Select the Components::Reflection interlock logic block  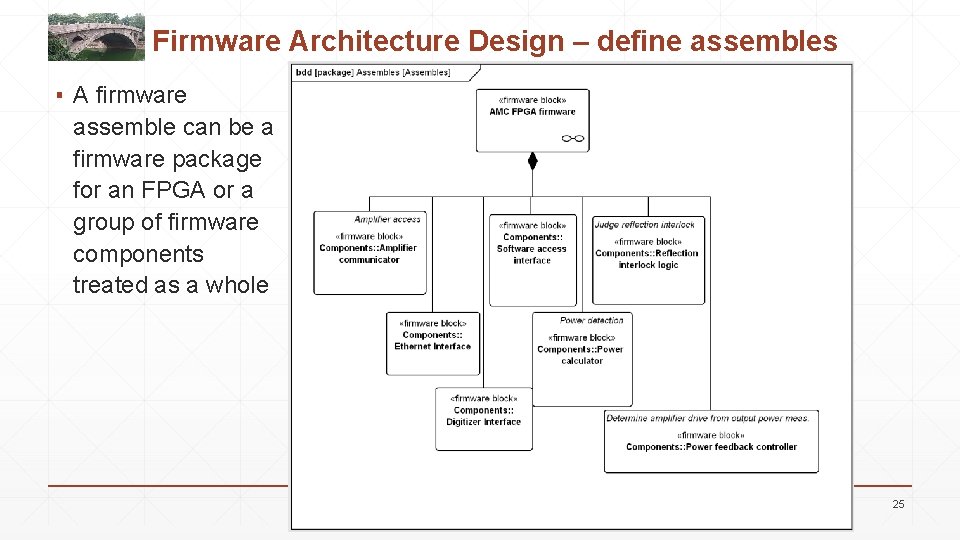pos(648,260)
